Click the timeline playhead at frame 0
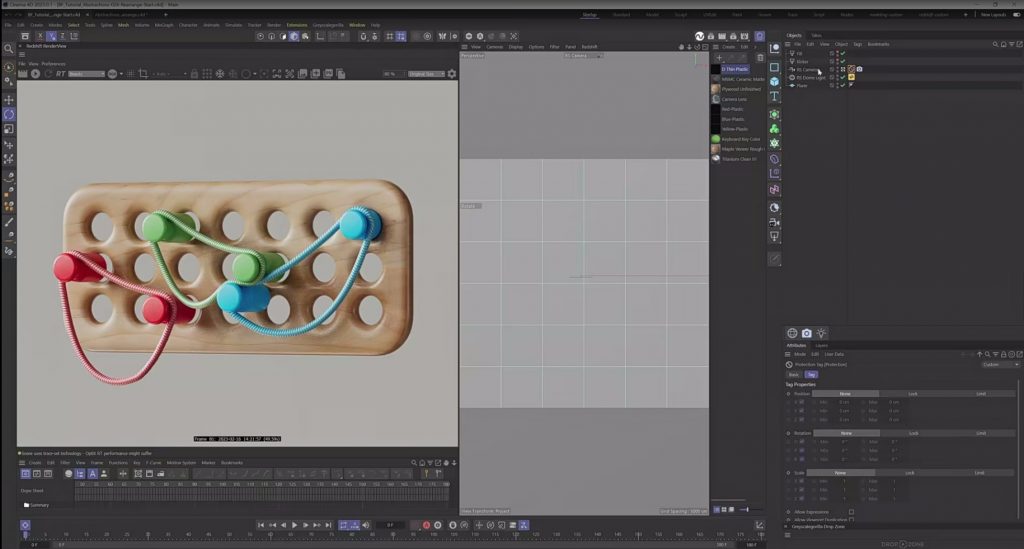The image size is (1024, 549). tap(25, 535)
